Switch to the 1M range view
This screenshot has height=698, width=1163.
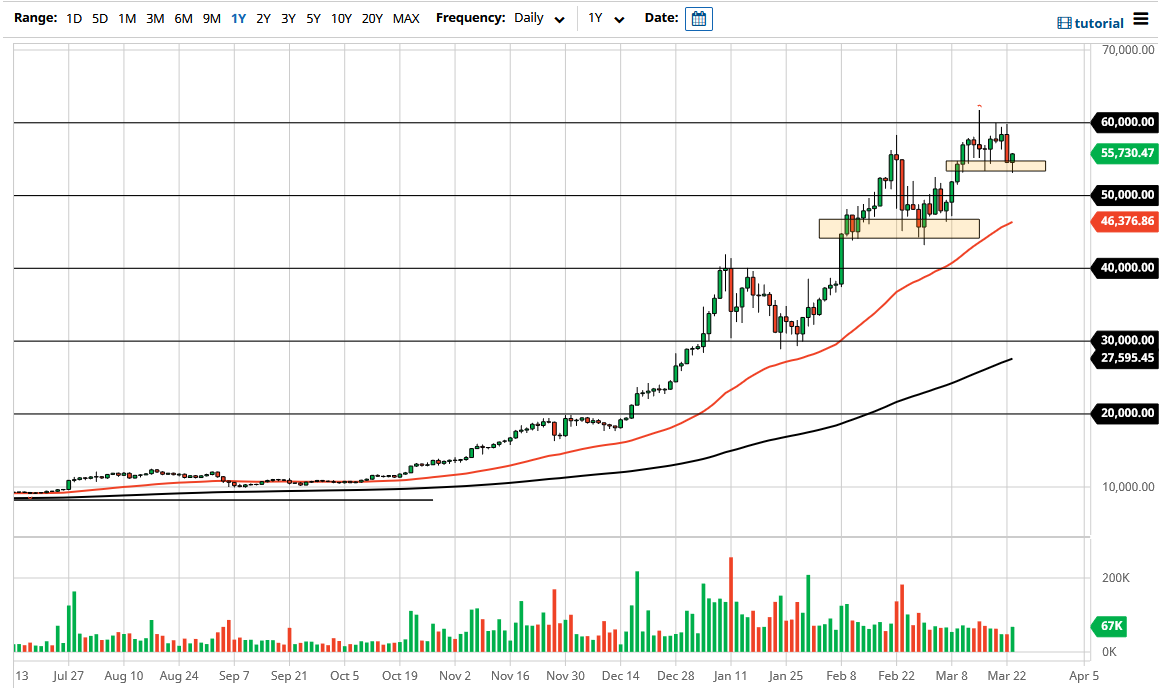pos(127,18)
